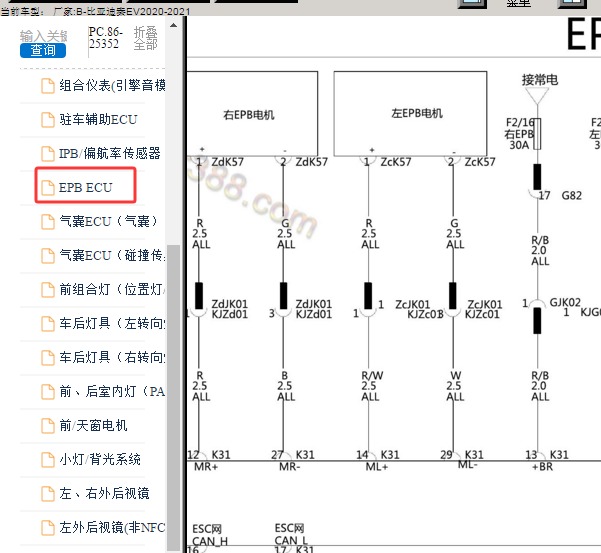Viewport: 601px width, 553px height.
Task: Click the document icon beside 前组合灯(位置灯
Action: (x=48, y=289)
